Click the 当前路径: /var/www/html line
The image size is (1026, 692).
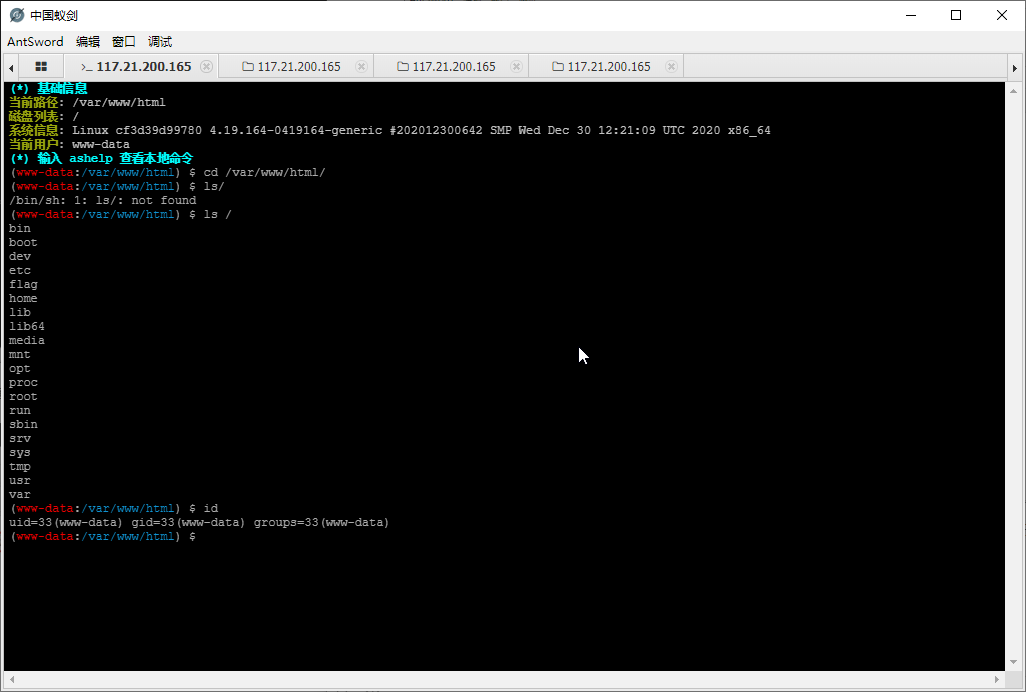coord(87,102)
